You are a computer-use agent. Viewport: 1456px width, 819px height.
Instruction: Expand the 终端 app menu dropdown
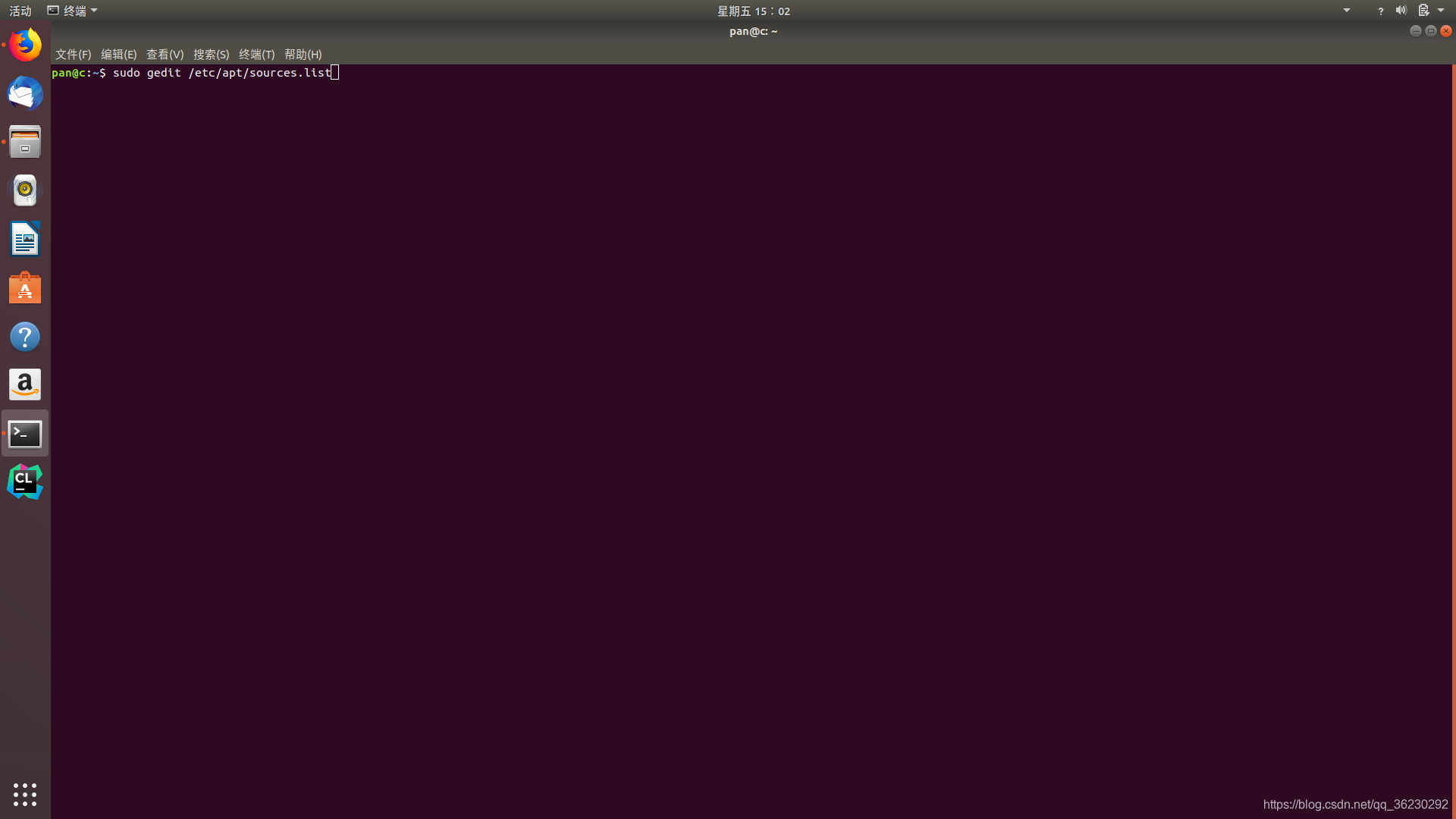[x=73, y=11]
